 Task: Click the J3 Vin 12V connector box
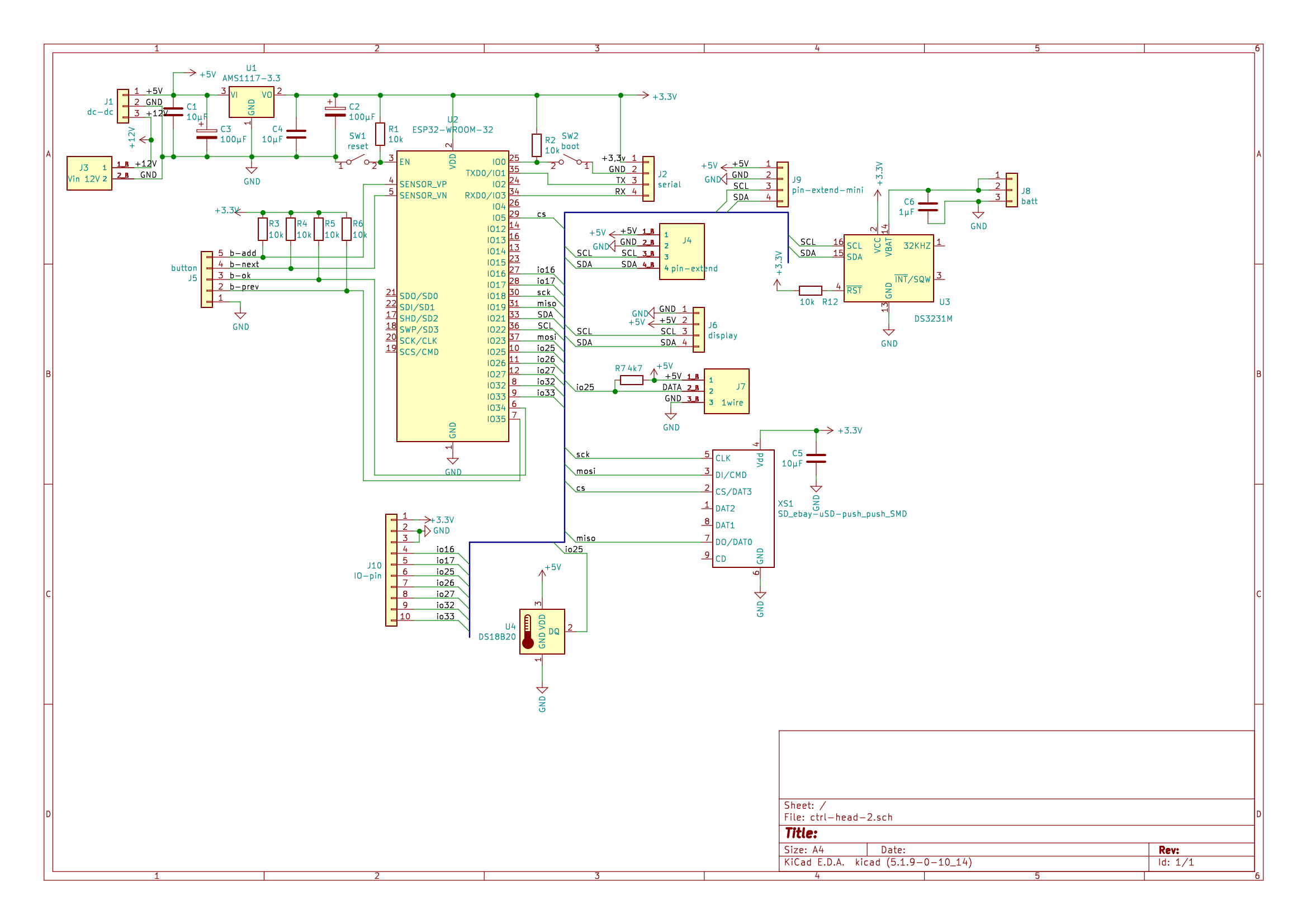click(x=89, y=173)
